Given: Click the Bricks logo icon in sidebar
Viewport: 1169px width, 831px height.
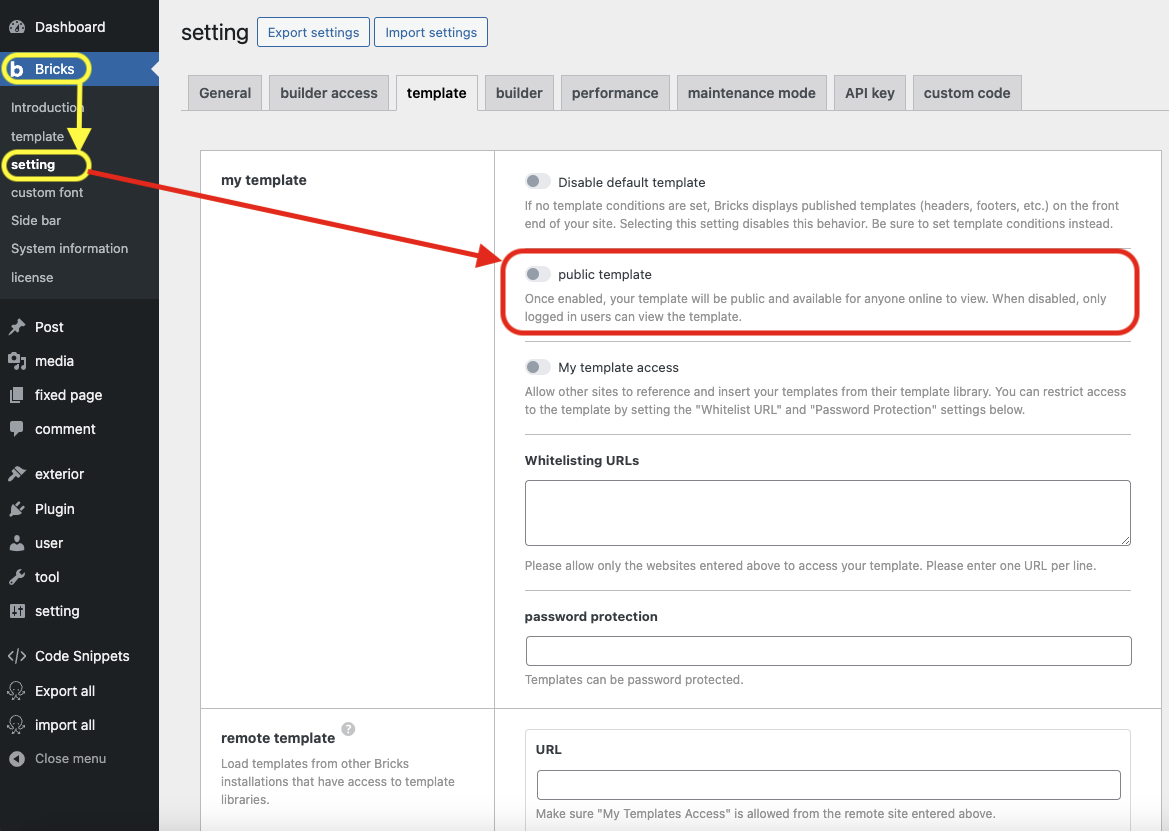Looking at the screenshot, I should (16, 69).
